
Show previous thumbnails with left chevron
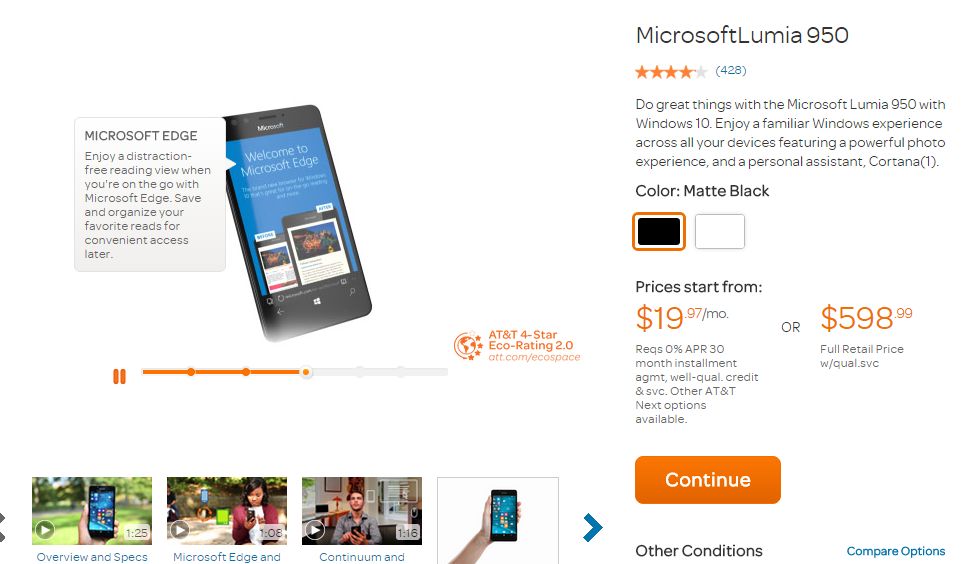pos(2,527)
